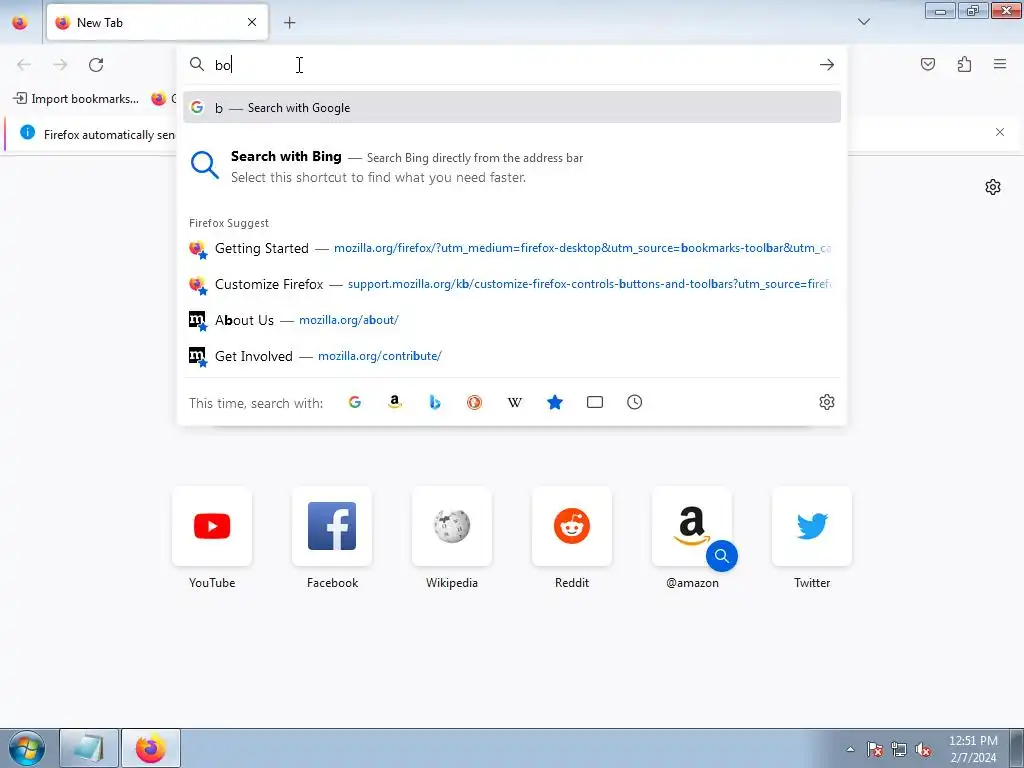Click the Firefox taskbar button
The image size is (1024, 768).
pyautogui.click(x=150, y=748)
